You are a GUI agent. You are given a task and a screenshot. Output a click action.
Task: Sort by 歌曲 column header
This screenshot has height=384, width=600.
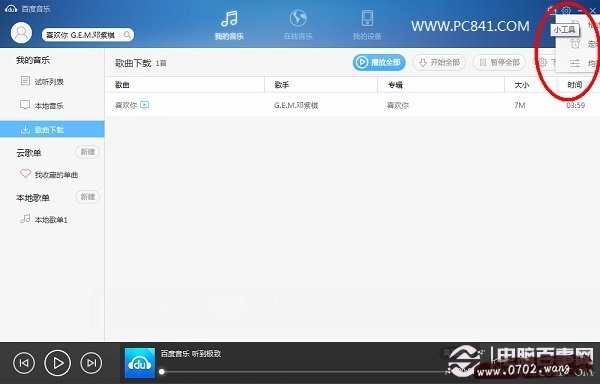(122, 85)
